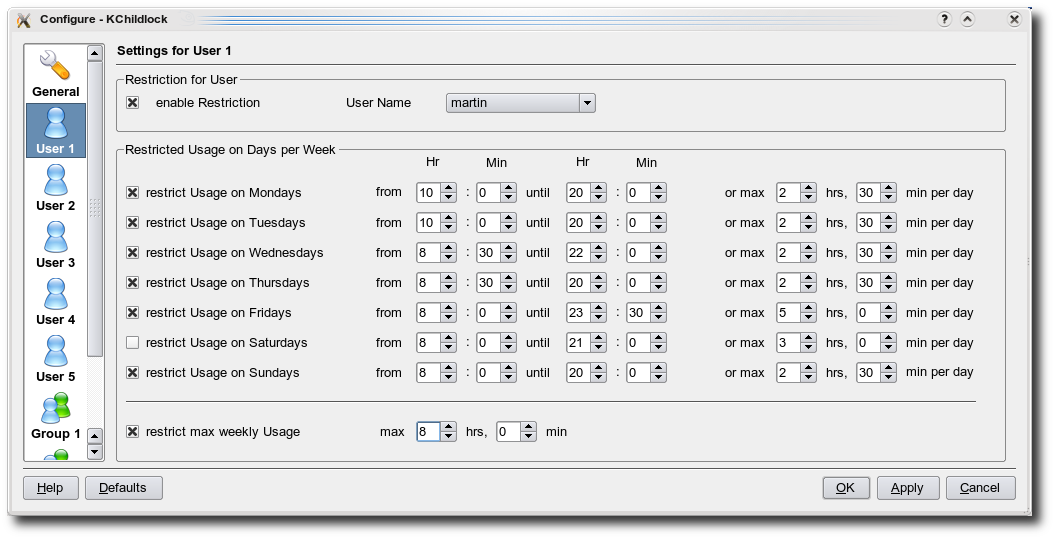Disable the enable Restriction checkbox
The height and width of the screenshot is (539, 1055).
point(133,103)
